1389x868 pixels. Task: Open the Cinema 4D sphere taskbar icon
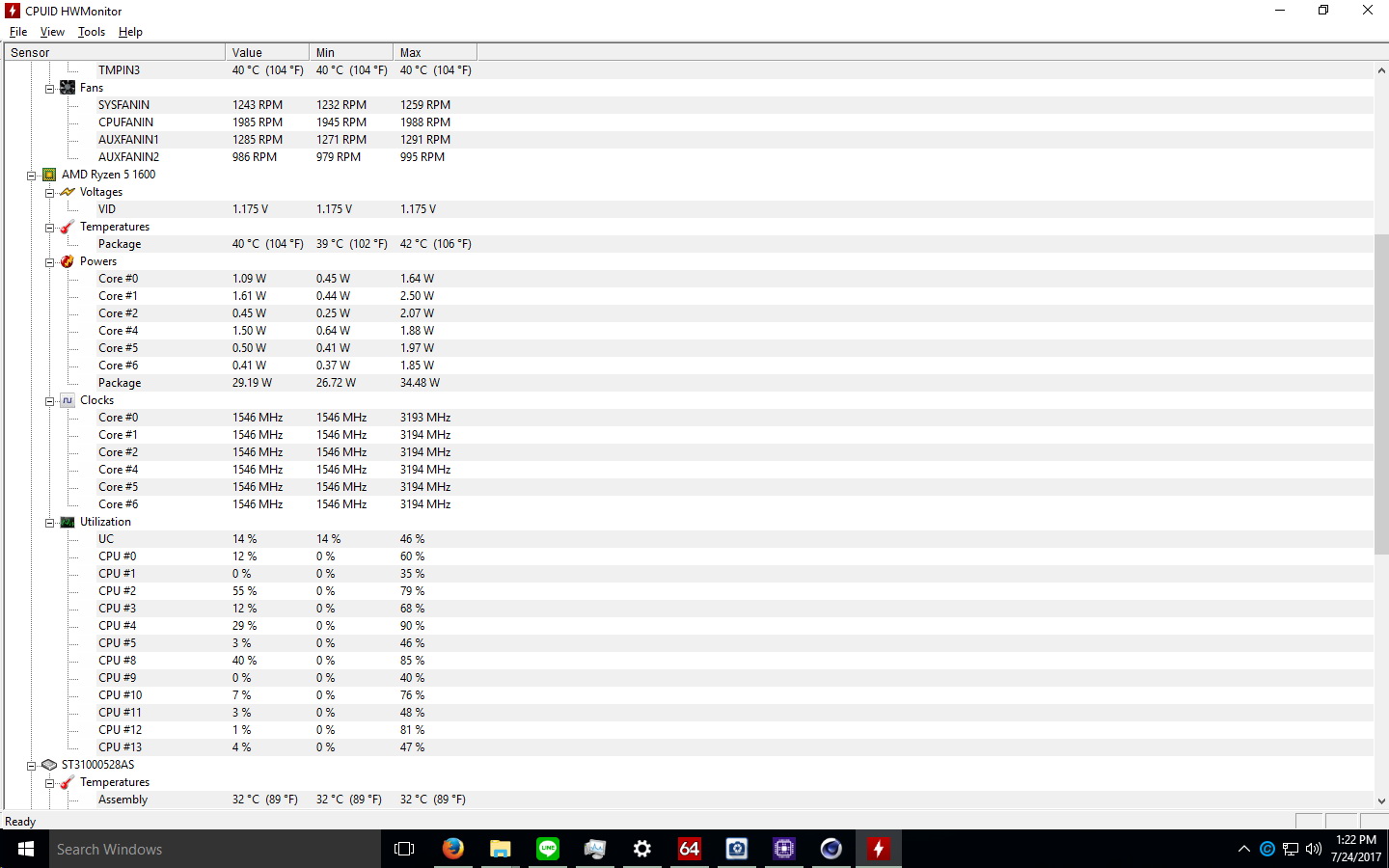point(831,849)
